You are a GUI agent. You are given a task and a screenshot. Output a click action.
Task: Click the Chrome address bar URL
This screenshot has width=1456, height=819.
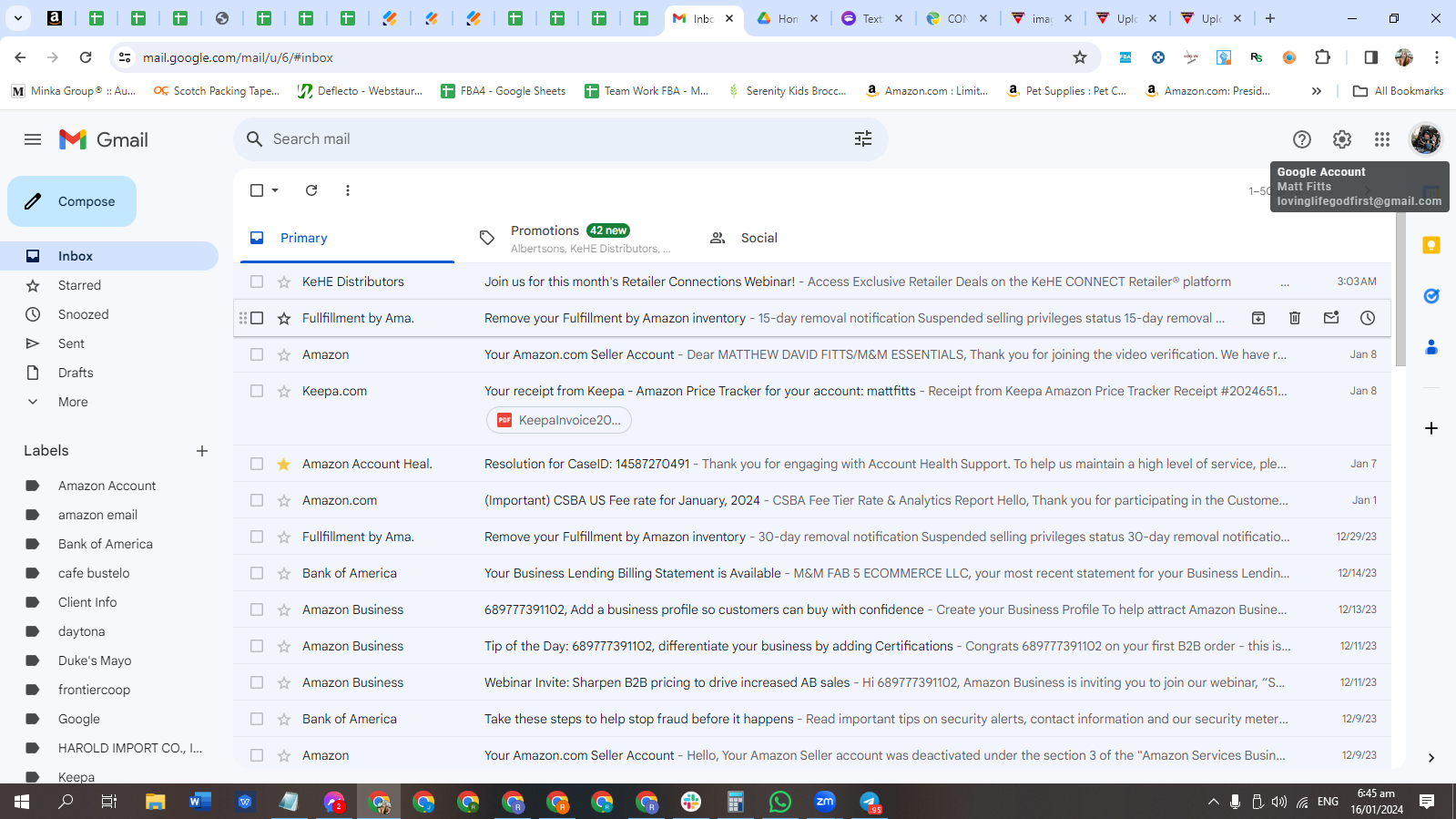(238, 57)
